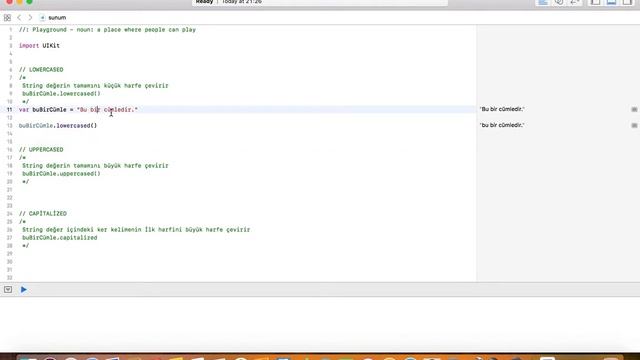Toggle the utilities panel button
640x360 pixels.
click(627, 2)
